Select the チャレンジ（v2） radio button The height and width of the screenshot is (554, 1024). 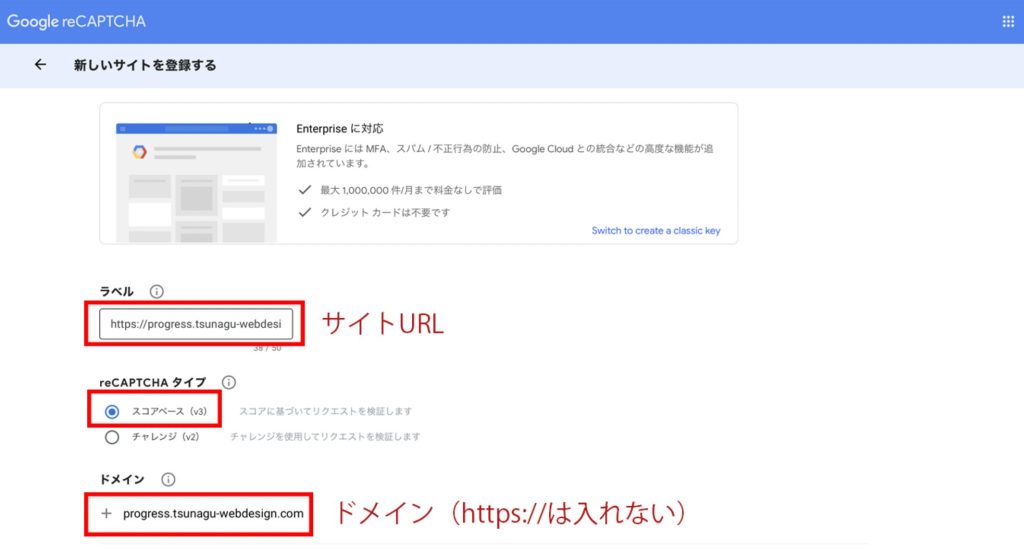[x=112, y=437]
